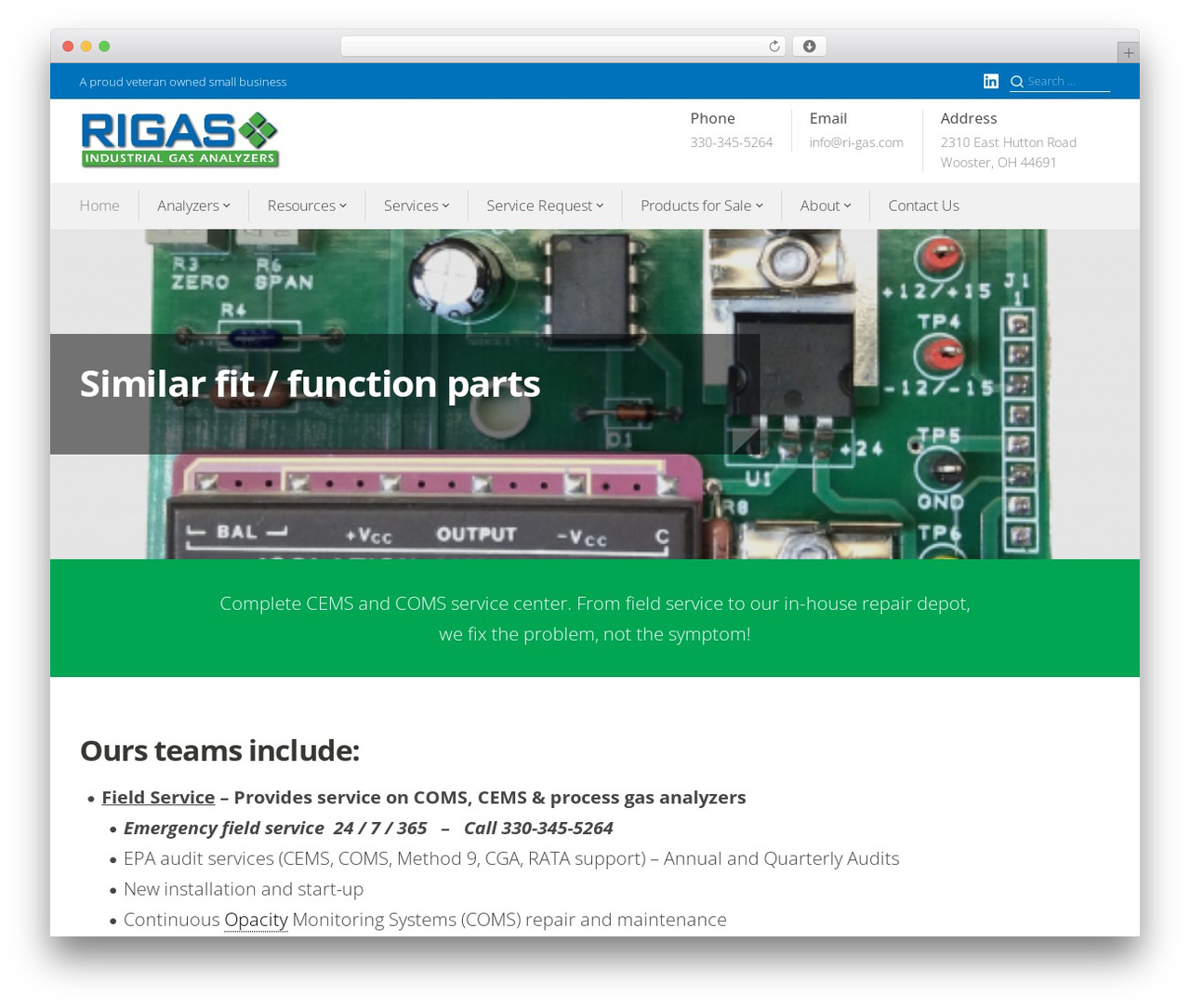Click the info@ri-gas.com email address

856,142
